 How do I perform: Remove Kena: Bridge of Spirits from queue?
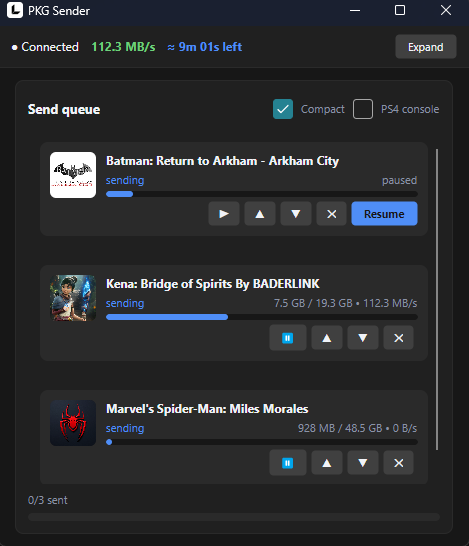point(399,337)
